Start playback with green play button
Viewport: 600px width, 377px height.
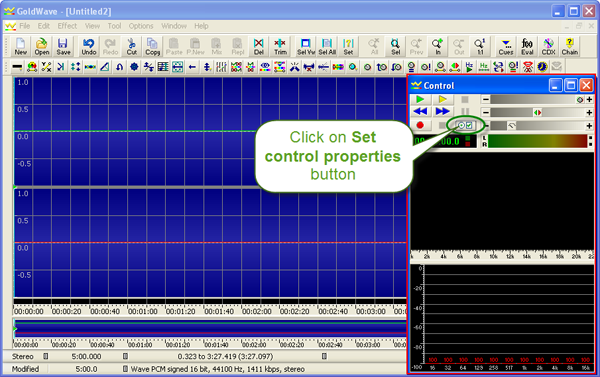click(420, 100)
